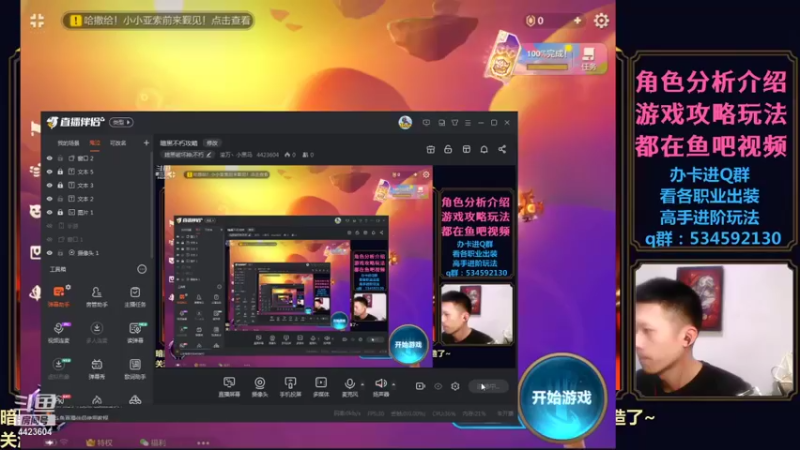Expand the speaker options arrow
This screenshot has height=450, width=800.
(x=393, y=384)
